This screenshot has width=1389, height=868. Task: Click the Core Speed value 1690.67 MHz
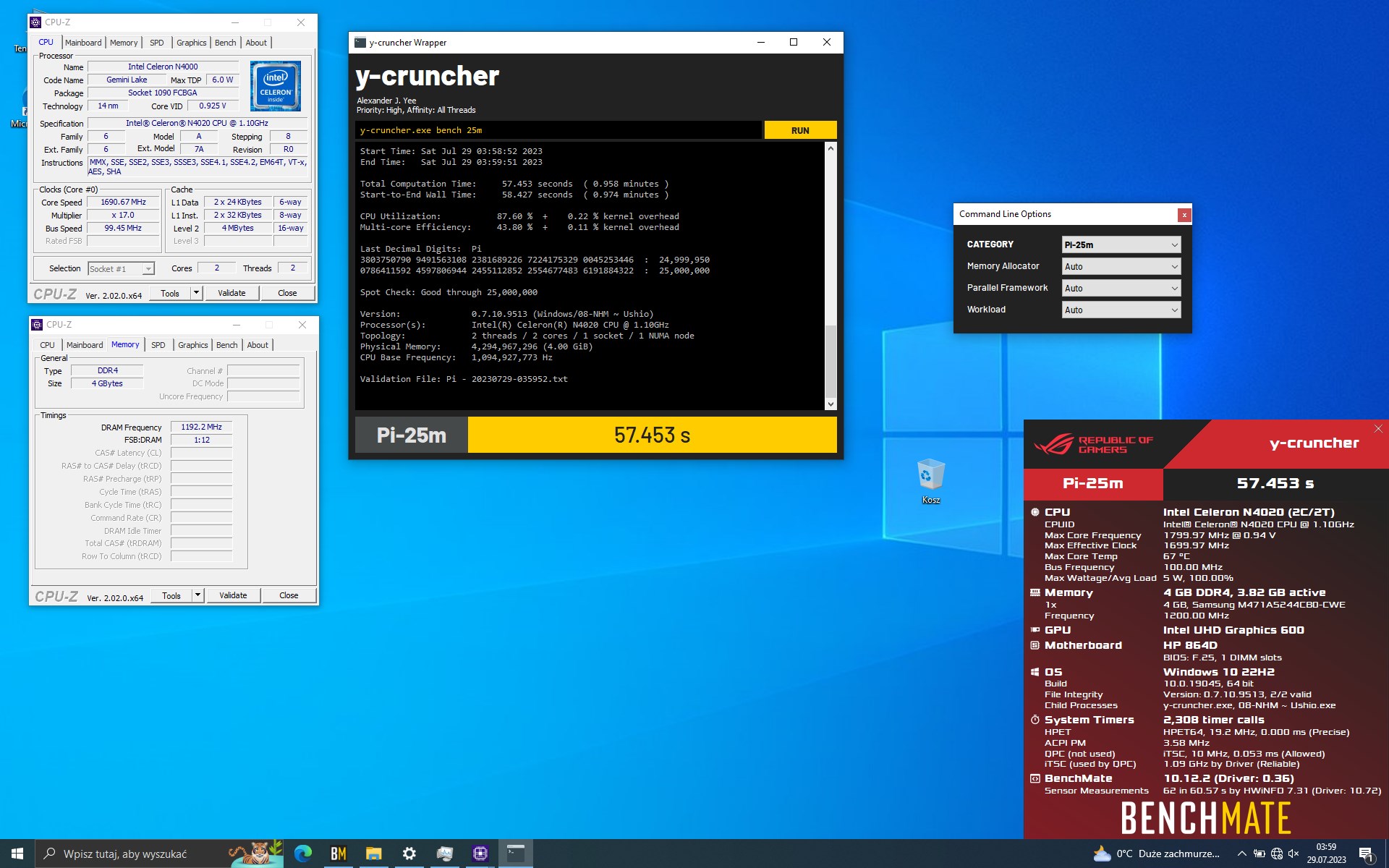click(123, 203)
